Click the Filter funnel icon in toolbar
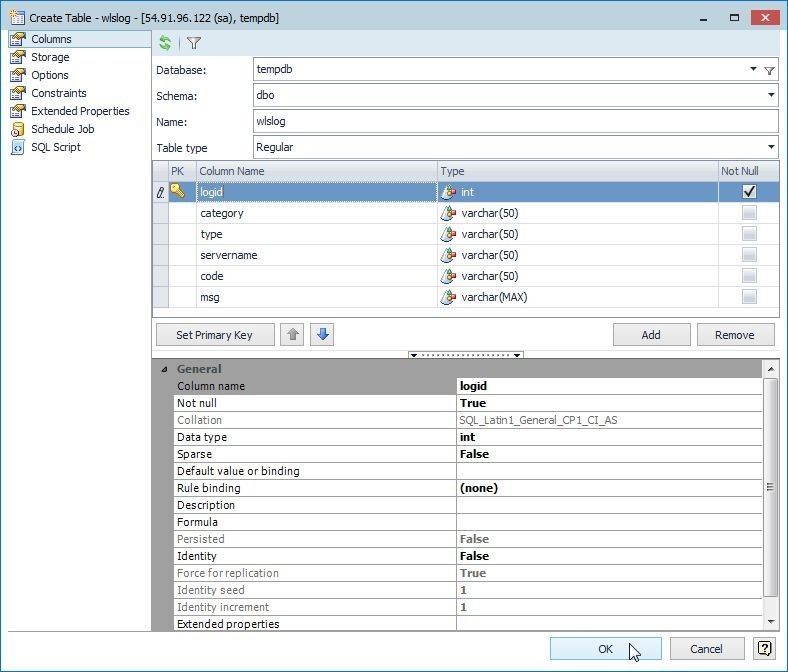 click(x=194, y=43)
